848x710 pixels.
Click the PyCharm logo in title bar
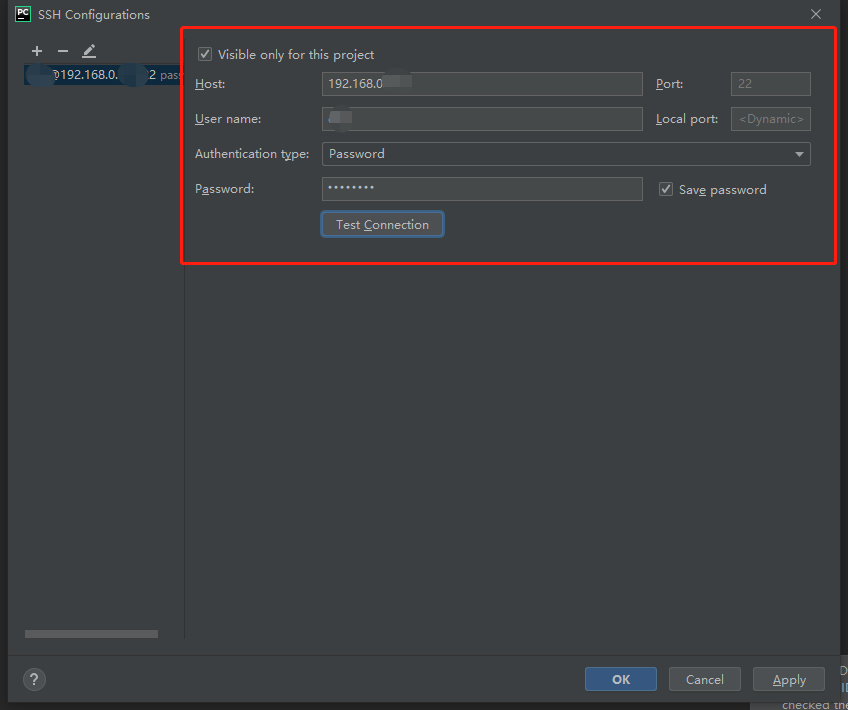[22, 14]
